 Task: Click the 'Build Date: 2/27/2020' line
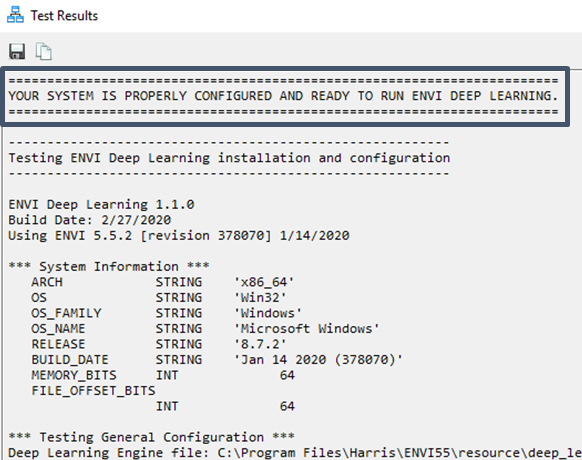(x=89, y=220)
